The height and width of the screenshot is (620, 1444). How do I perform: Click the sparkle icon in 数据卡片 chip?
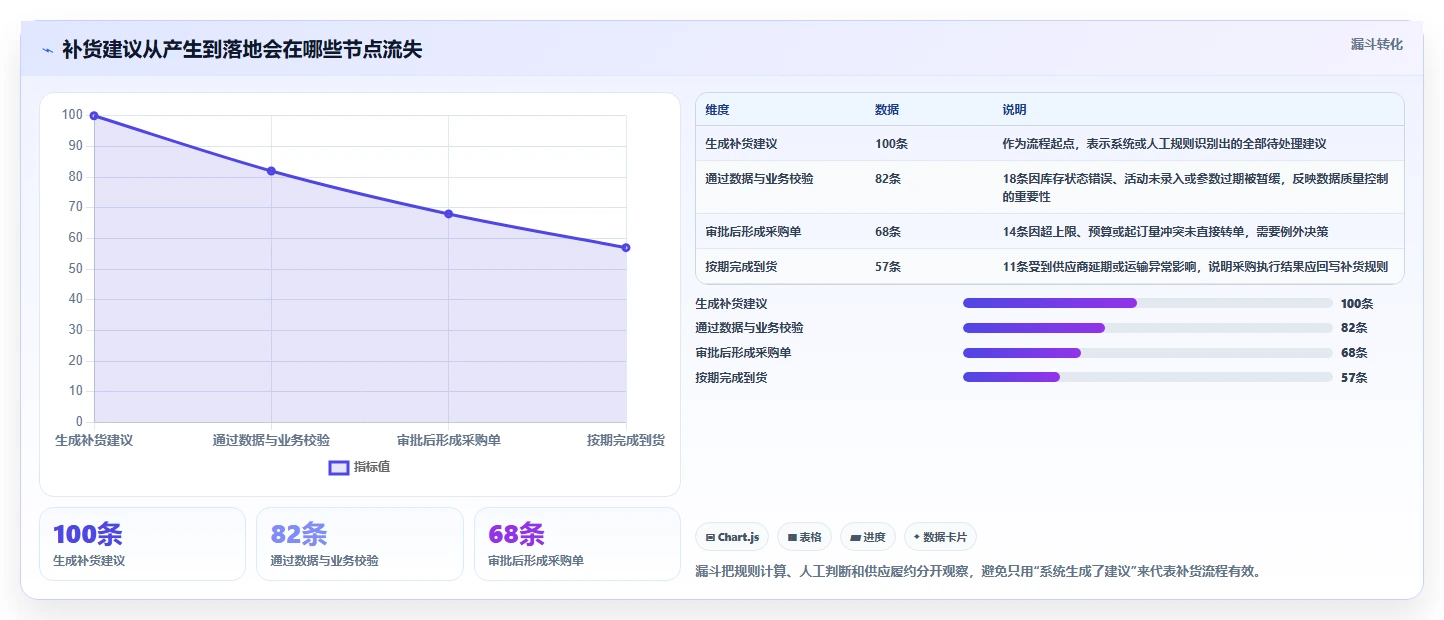[x=917, y=537]
